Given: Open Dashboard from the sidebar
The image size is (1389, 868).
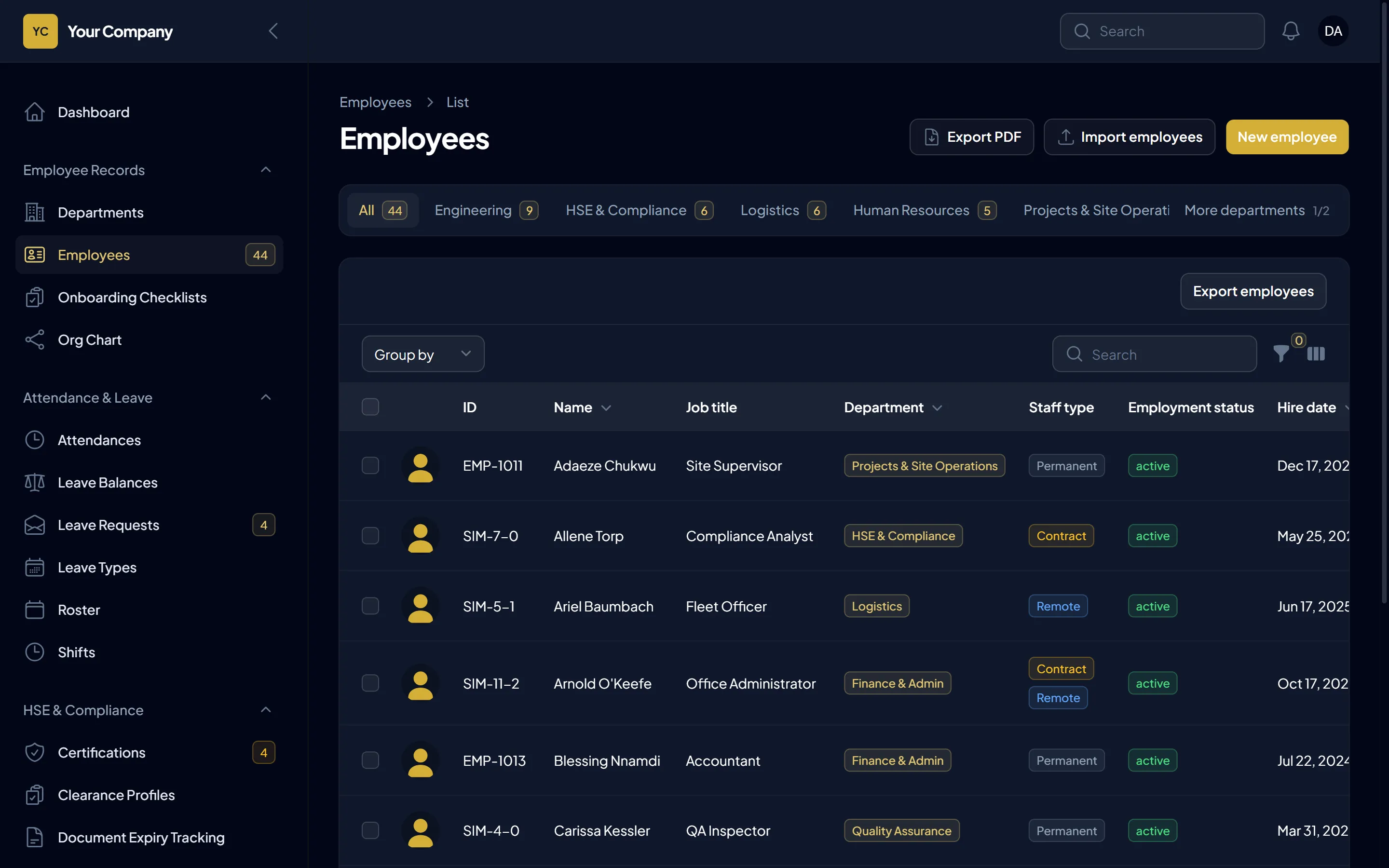Looking at the screenshot, I should (149, 112).
